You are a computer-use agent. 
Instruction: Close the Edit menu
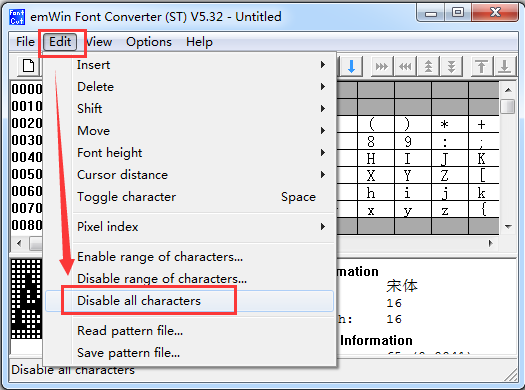tap(60, 42)
